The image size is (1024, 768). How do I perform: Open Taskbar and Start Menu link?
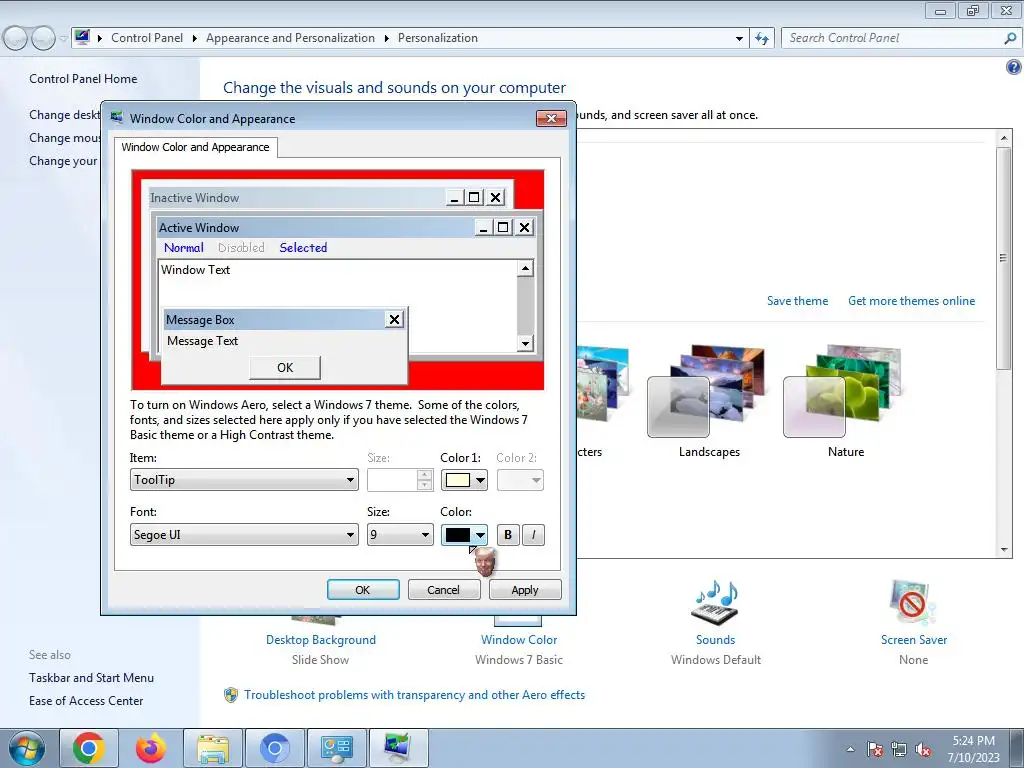tap(91, 678)
